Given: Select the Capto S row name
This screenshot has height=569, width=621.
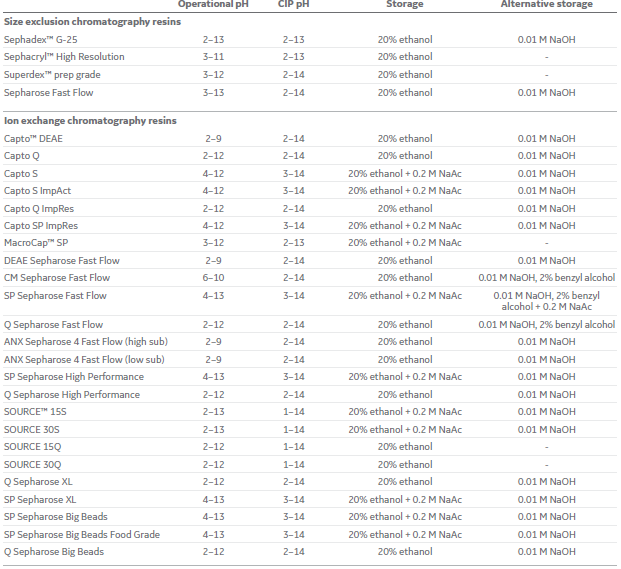Looking at the screenshot, I should (21, 173).
